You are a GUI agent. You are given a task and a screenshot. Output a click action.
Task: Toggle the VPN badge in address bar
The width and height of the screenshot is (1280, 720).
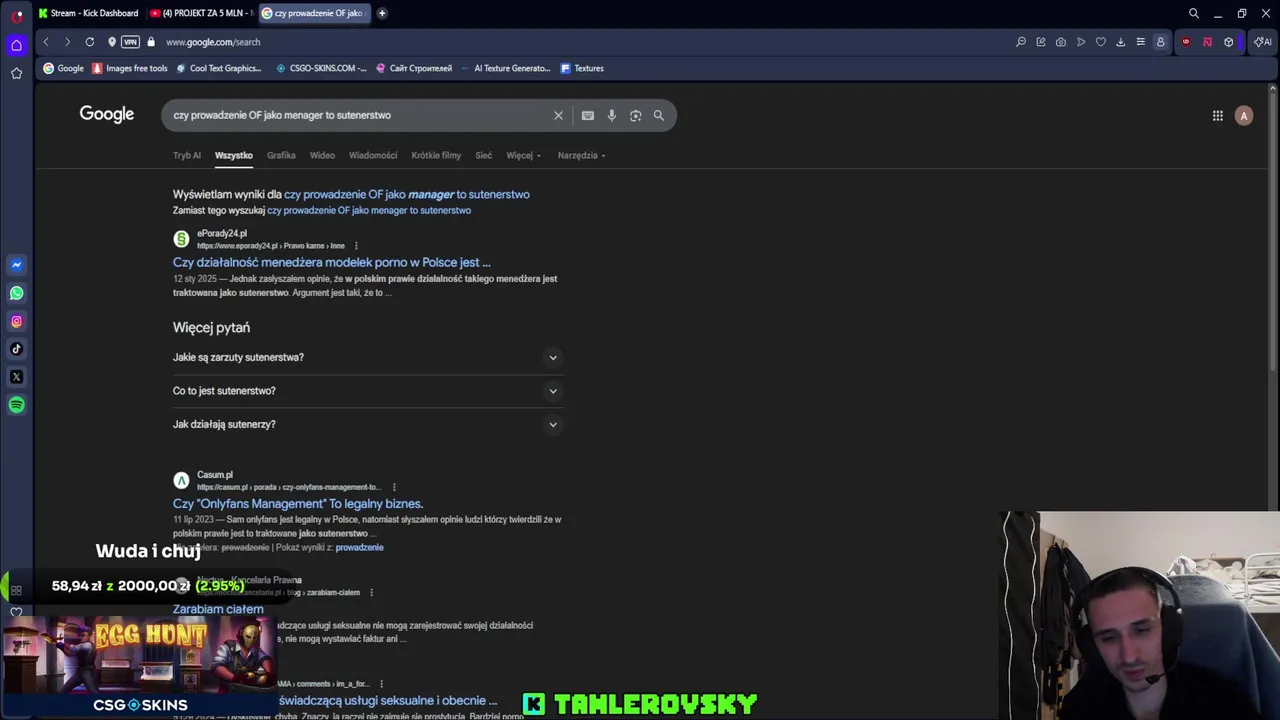130,42
